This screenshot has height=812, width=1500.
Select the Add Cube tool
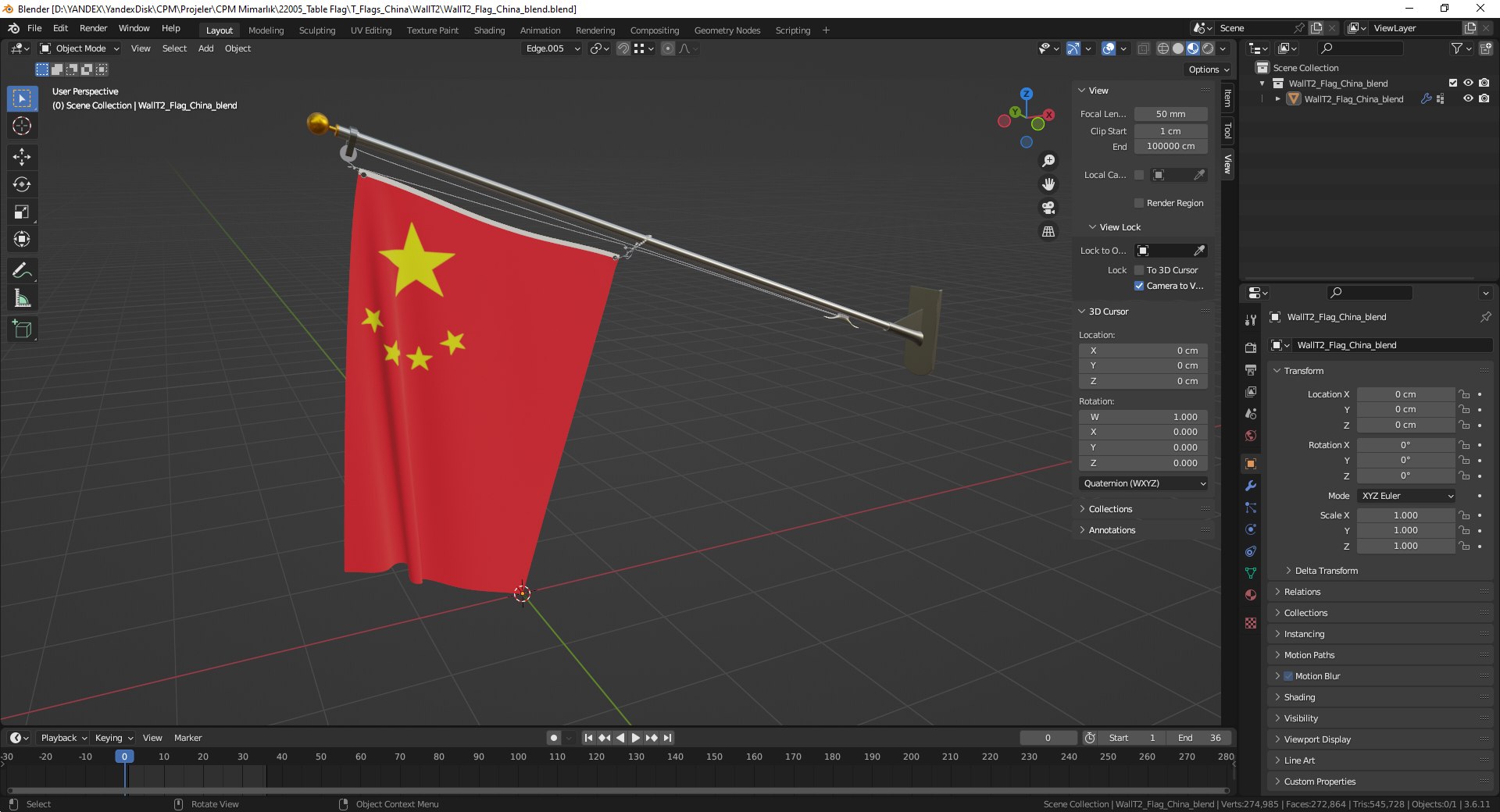click(22, 329)
